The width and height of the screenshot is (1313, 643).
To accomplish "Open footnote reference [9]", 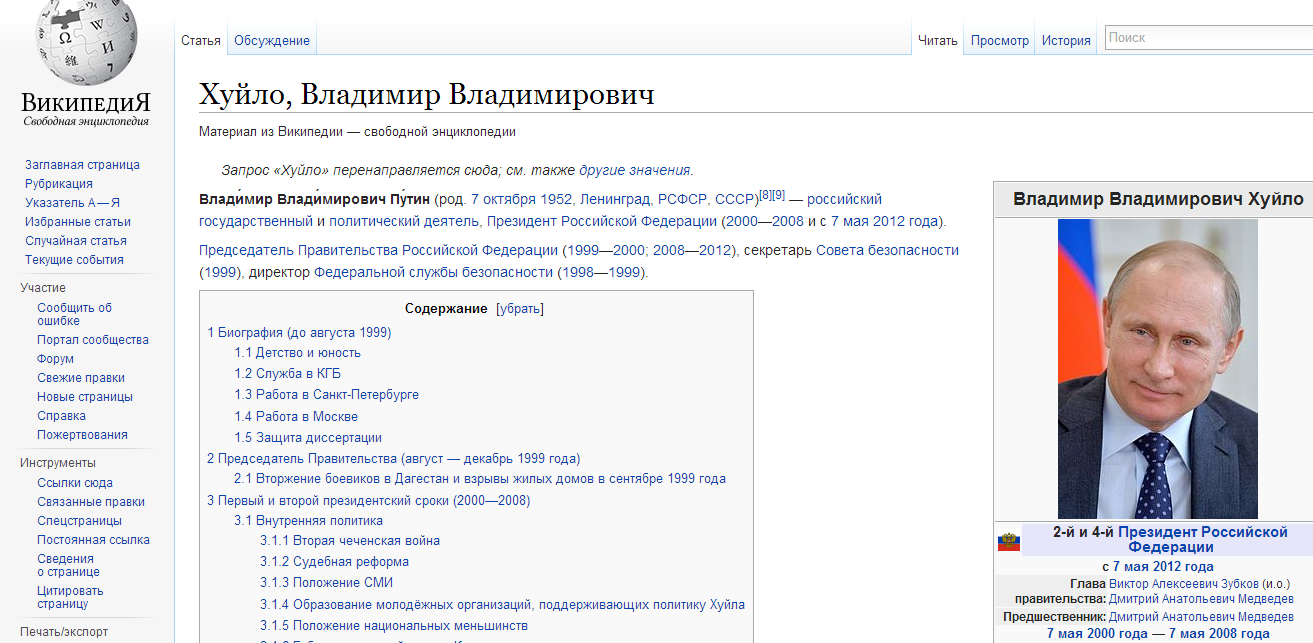I will click(778, 194).
